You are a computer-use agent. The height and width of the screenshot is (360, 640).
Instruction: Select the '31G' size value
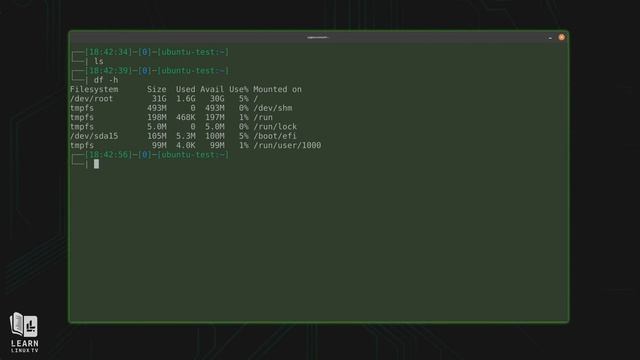(159, 99)
